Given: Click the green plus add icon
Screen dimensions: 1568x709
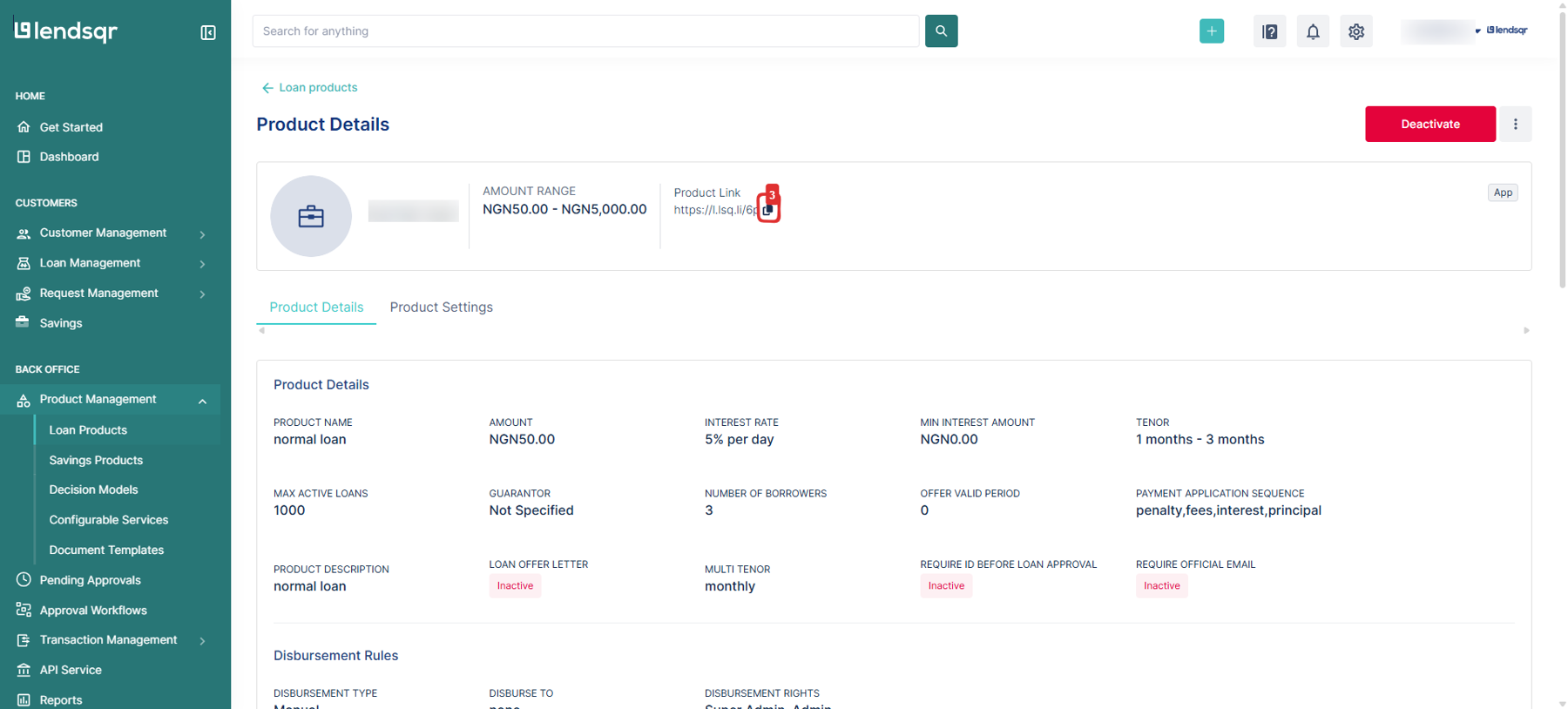Looking at the screenshot, I should [1211, 31].
